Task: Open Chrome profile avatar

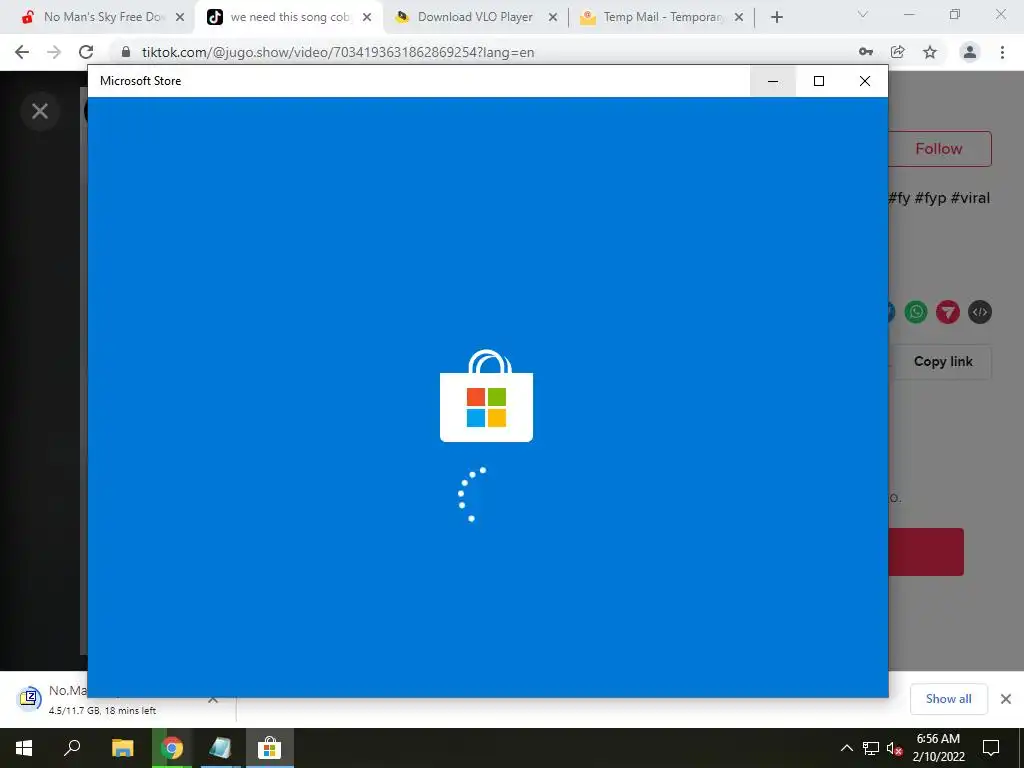Action: [x=970, y=52]
